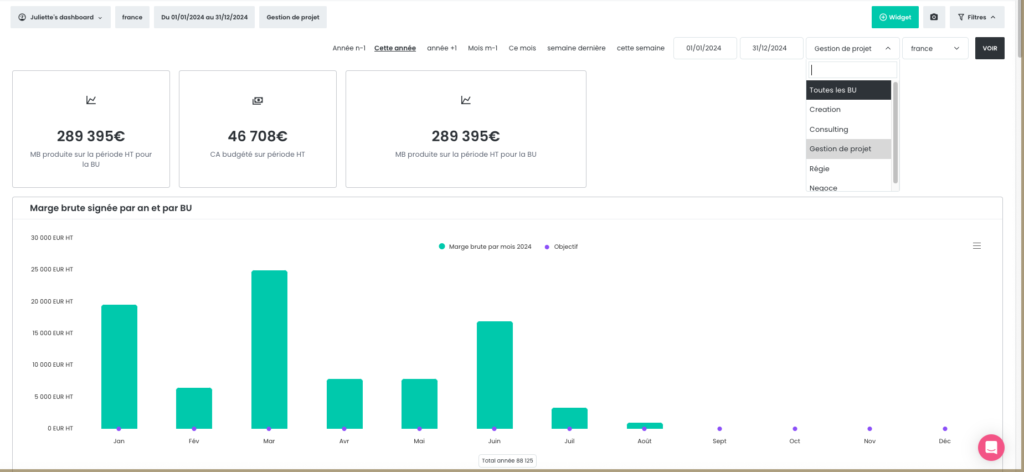Image resolution: width=1024 pixels, height=472 pixels.
Task: Open the chat support bubble
Action: tap(990, 447)
